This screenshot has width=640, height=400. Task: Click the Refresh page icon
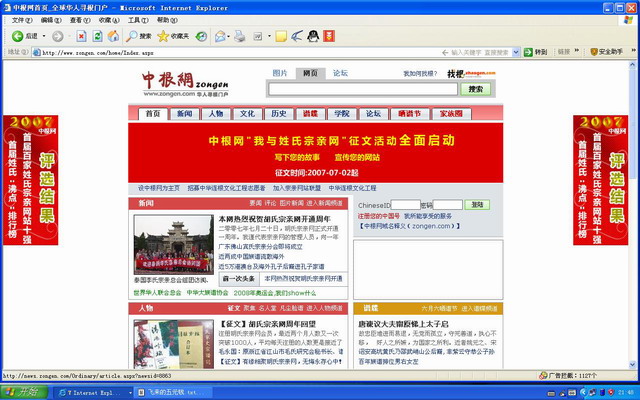(97, 36)
